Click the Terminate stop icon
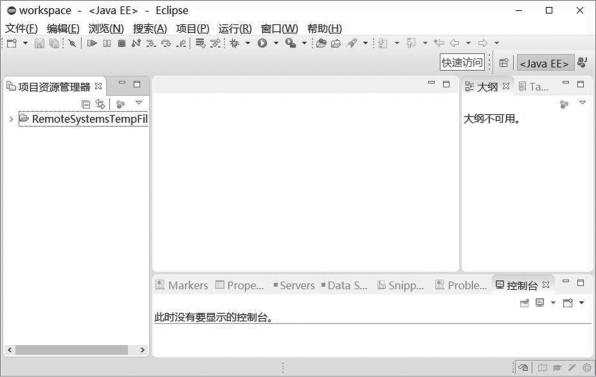 click(x=122, y=43)
